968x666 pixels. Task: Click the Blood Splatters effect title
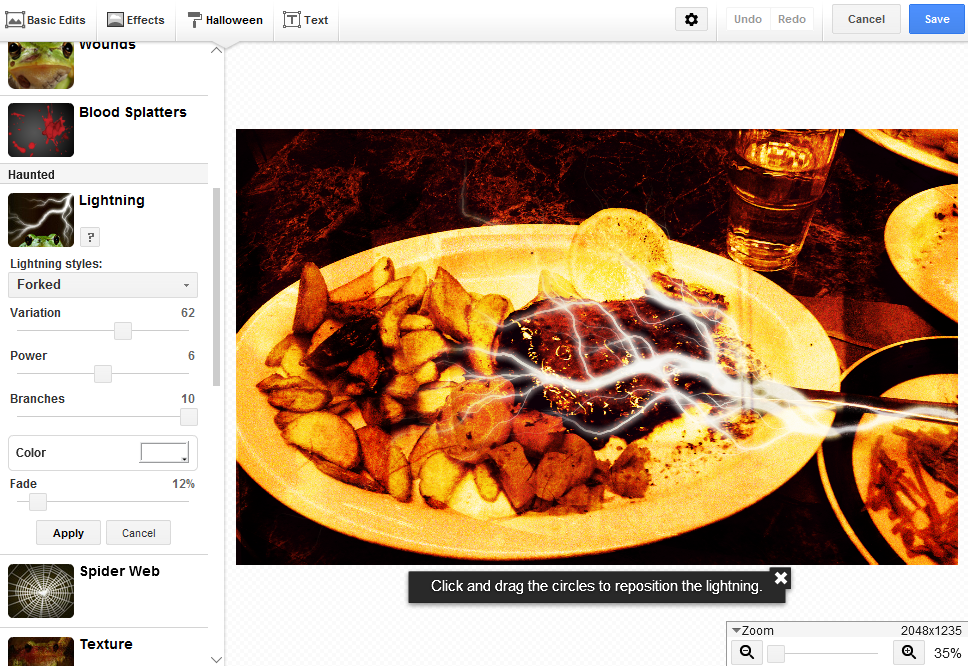pos(133,112)
